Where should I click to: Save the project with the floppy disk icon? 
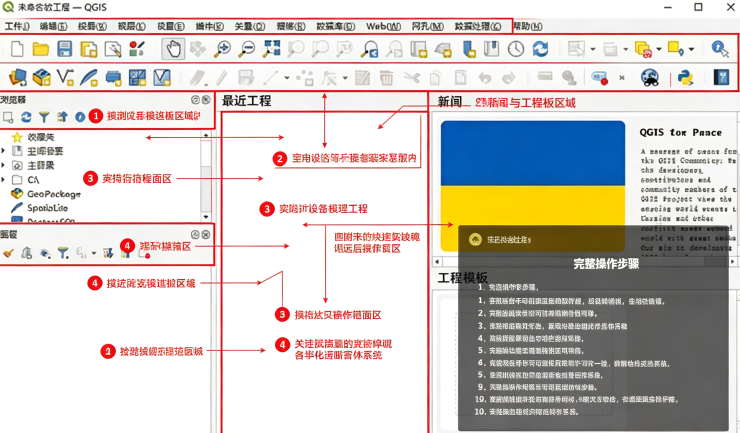pos(65,49)
